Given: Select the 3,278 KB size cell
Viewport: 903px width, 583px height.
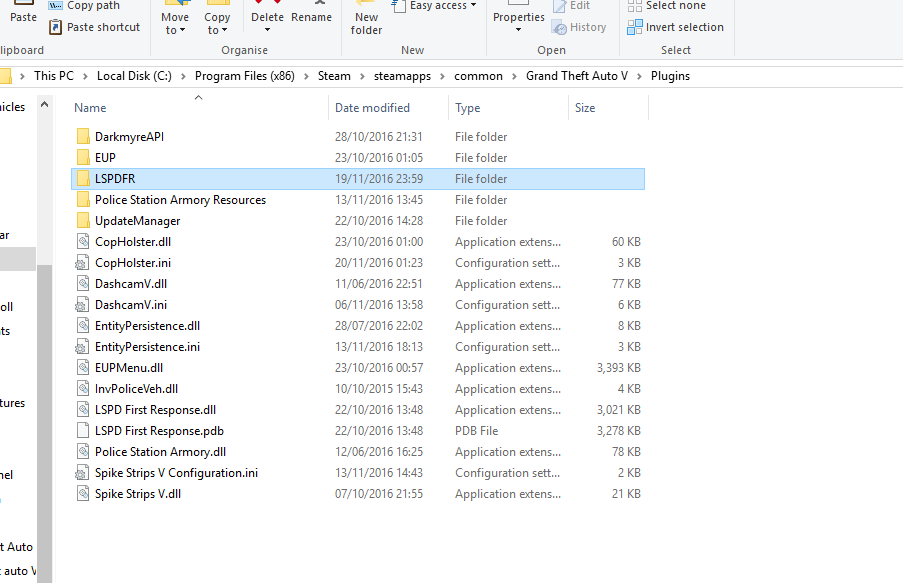Looking at the screenshot, I should pyautogui.click(x=619, y=431).
